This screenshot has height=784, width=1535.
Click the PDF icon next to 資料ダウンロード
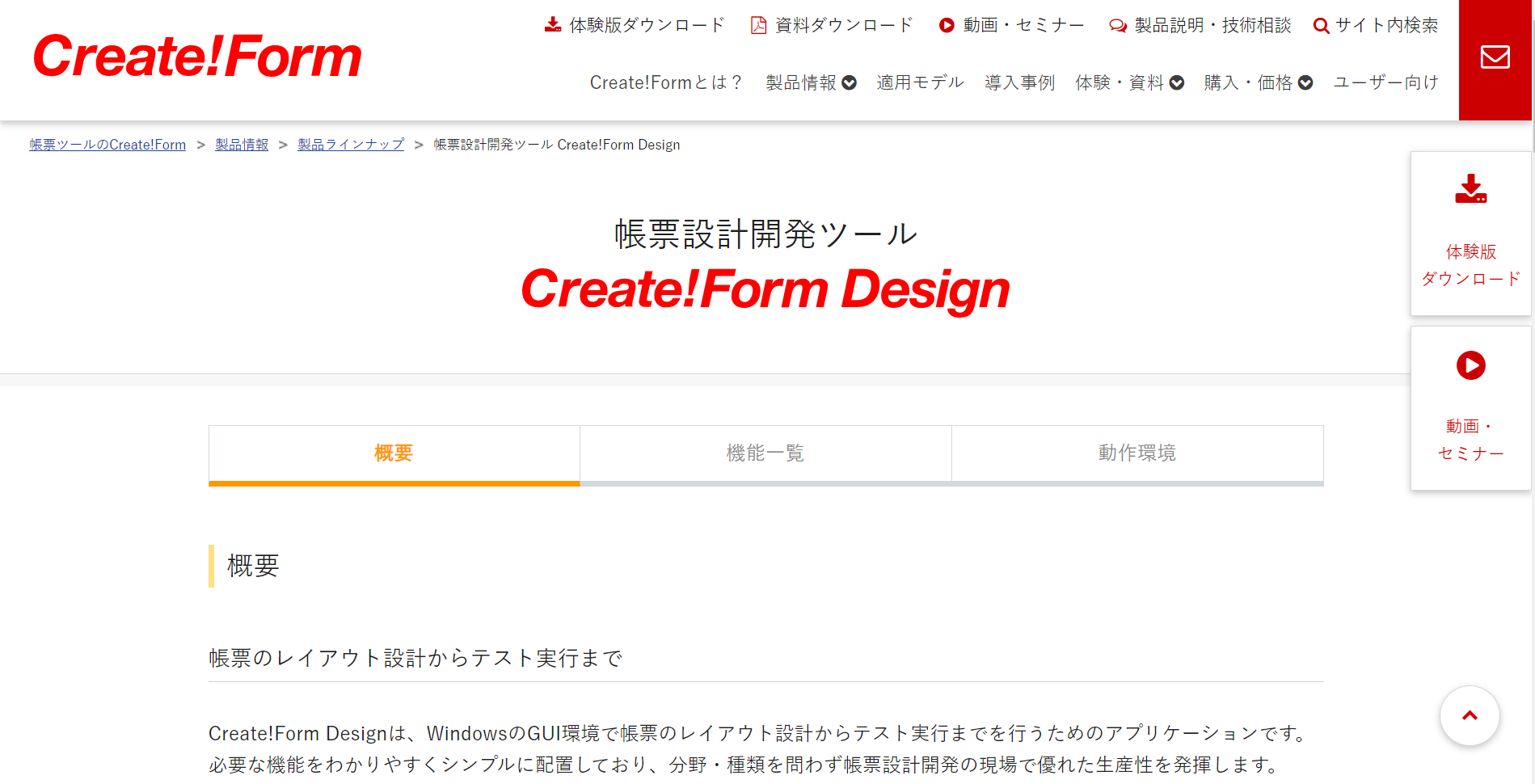click(x=758, y=24)
